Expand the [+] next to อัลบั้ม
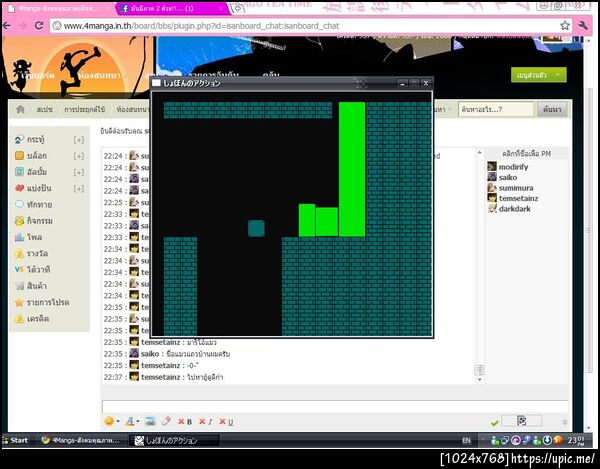 pos(78,173)
